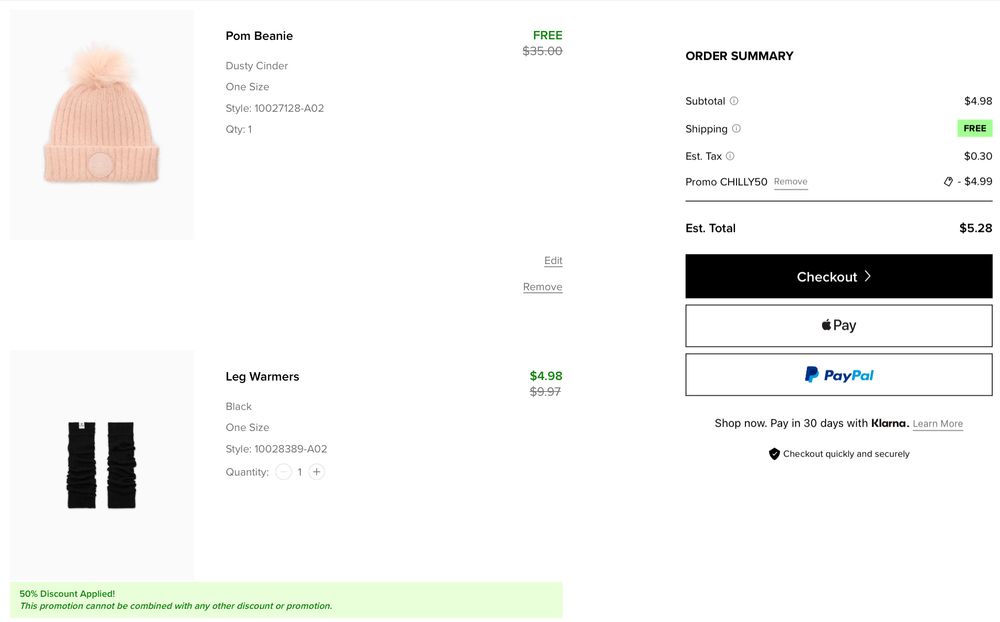Open the Pom Beanie product title
Screen dimensions: 1000x622
[x=259, y=36]
